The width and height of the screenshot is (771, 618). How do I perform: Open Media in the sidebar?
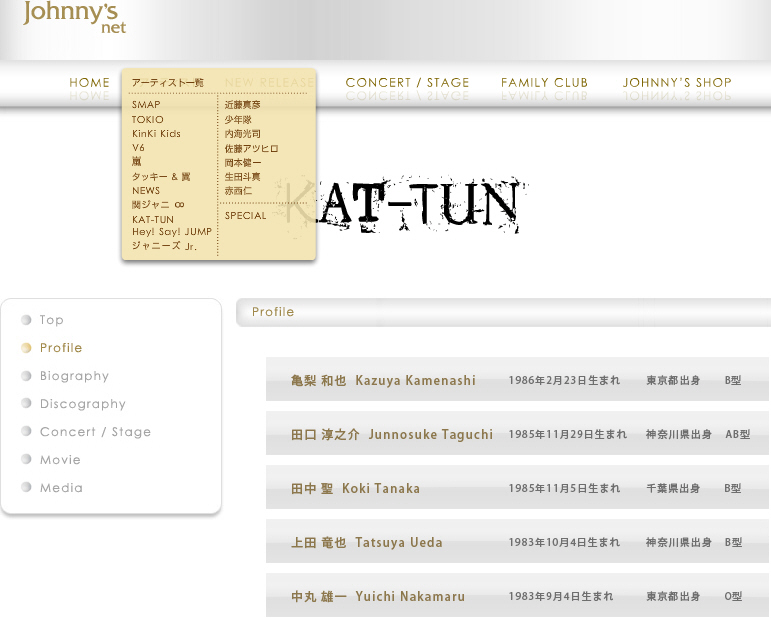61,488
